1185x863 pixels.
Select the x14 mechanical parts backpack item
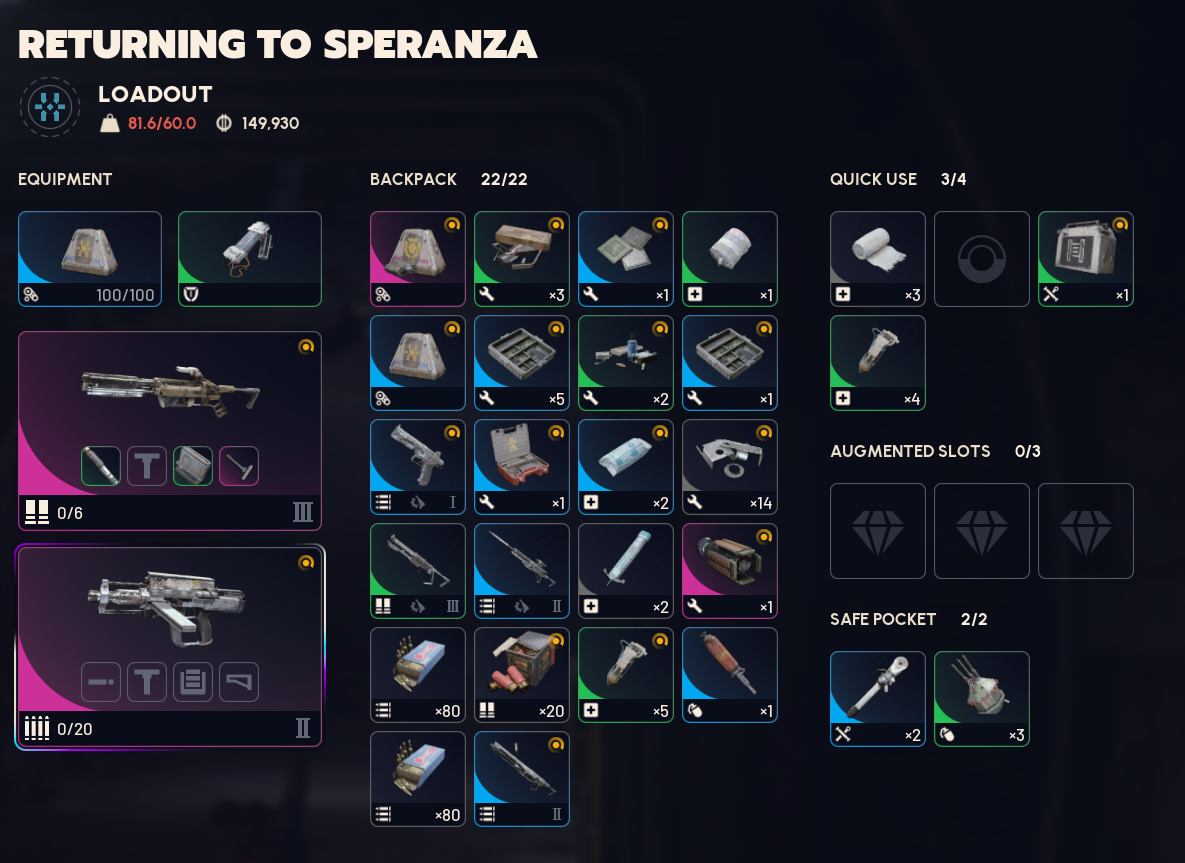pos(730,467)
